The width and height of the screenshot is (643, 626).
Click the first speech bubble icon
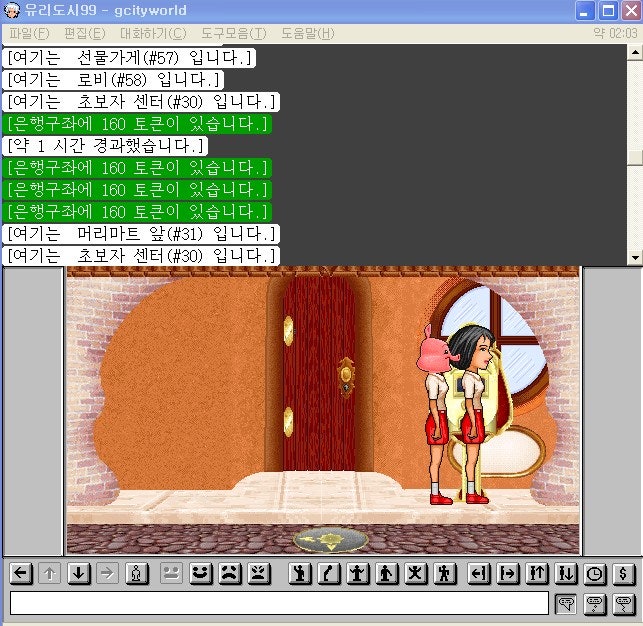click(567, 603)
